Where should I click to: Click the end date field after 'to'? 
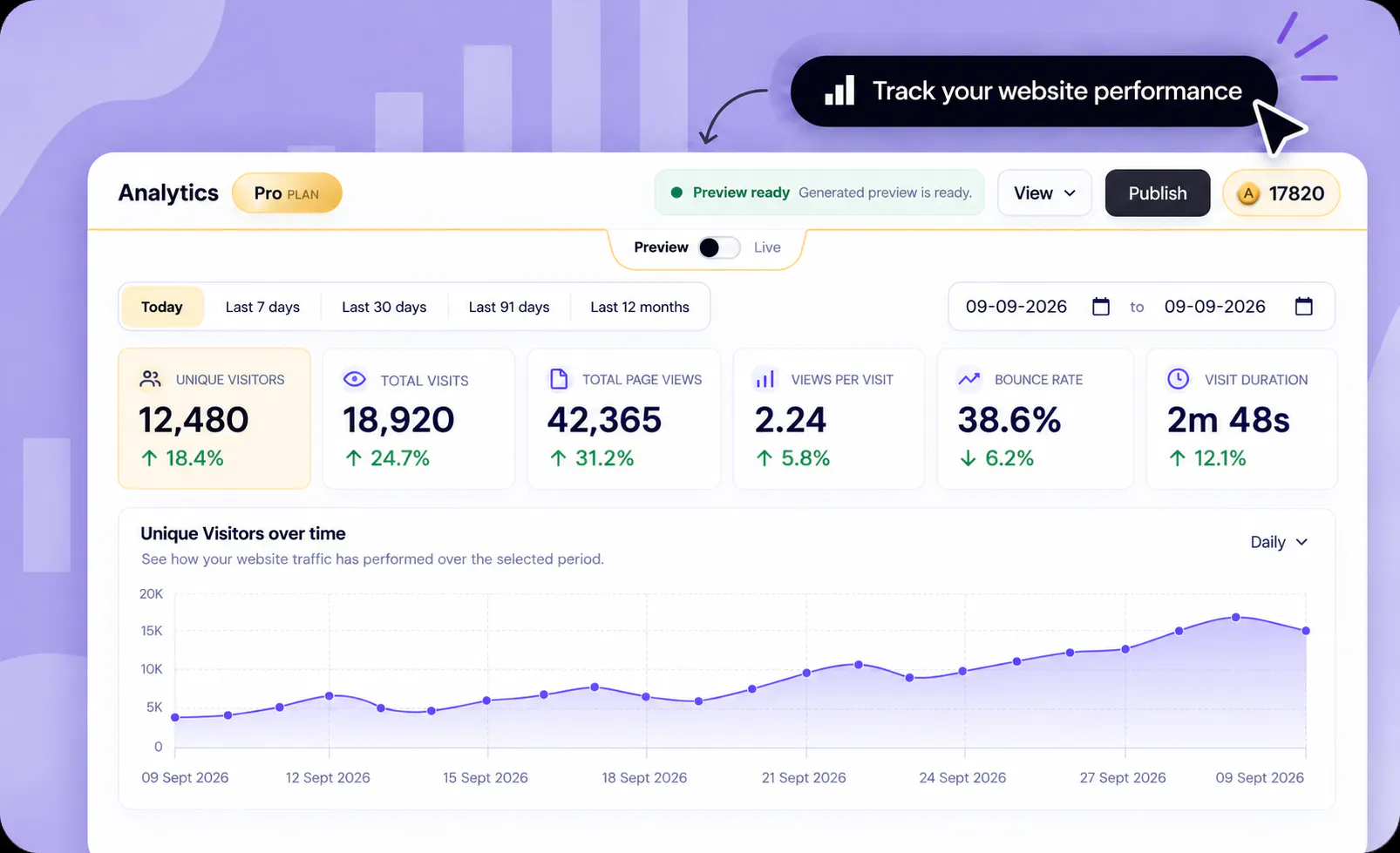point(1214,307)
